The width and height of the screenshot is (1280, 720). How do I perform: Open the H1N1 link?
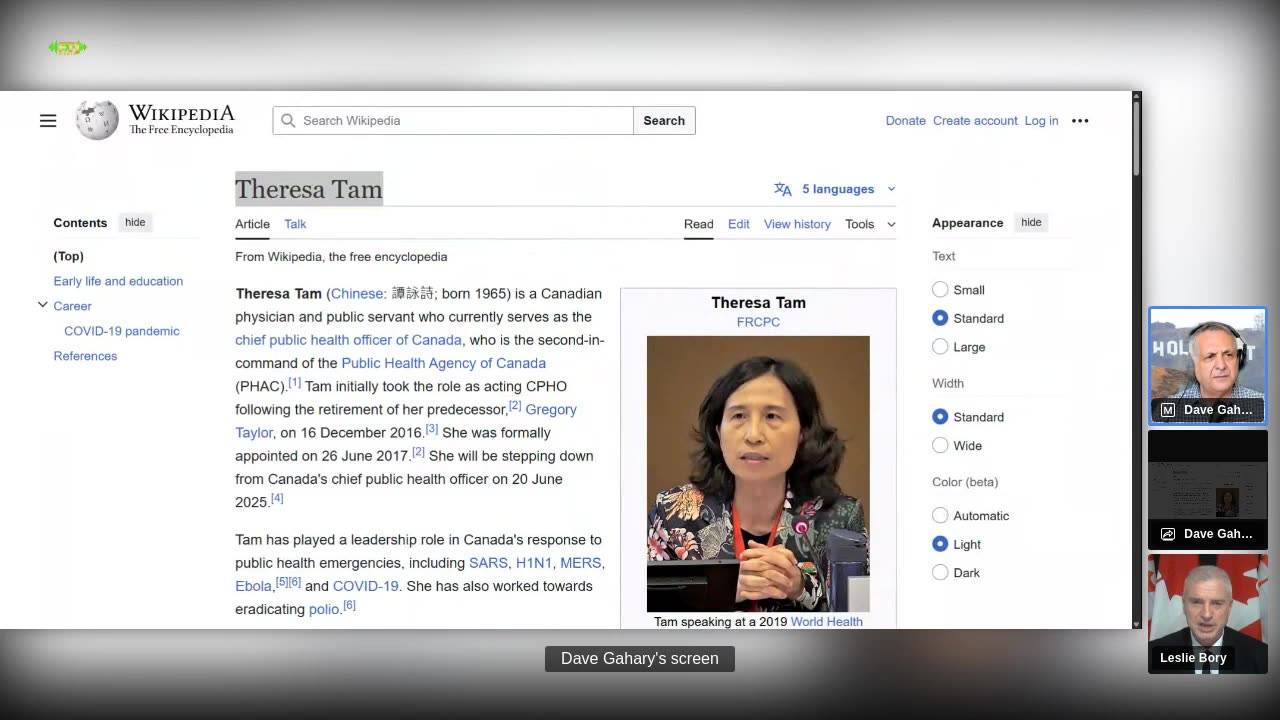[x=534, y=563]
